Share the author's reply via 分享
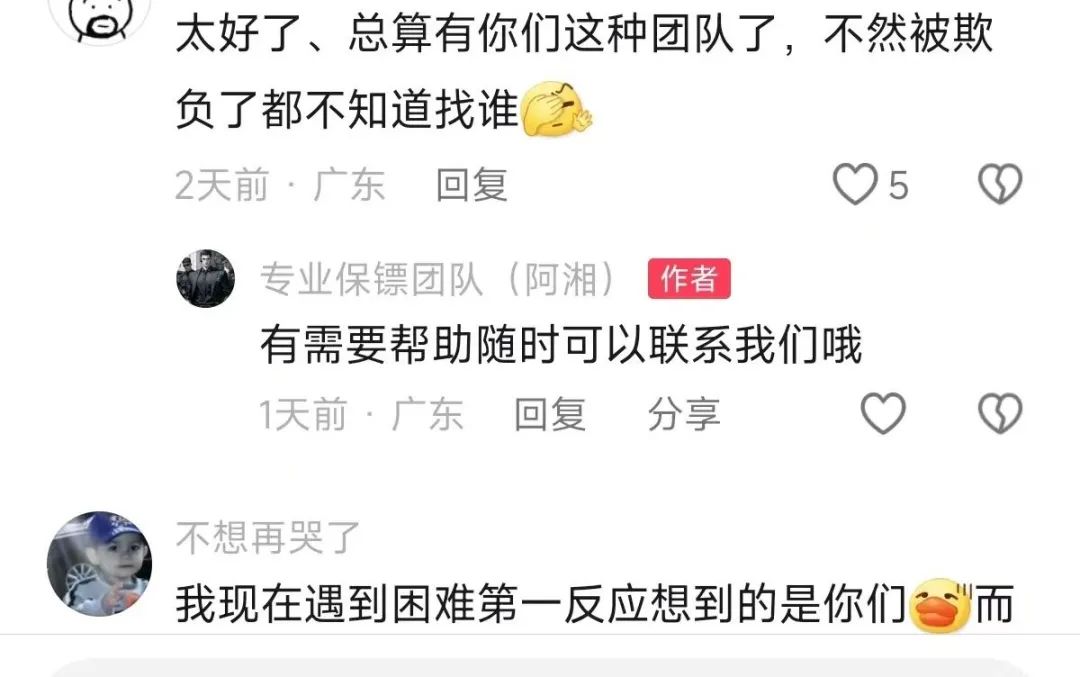 click(x=684, y=415)
